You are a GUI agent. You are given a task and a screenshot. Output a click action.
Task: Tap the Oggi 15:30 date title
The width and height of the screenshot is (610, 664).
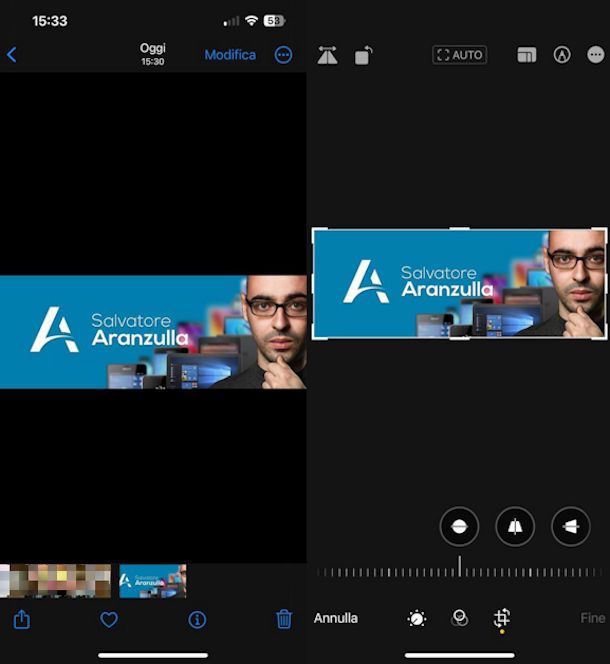[152, 54]
